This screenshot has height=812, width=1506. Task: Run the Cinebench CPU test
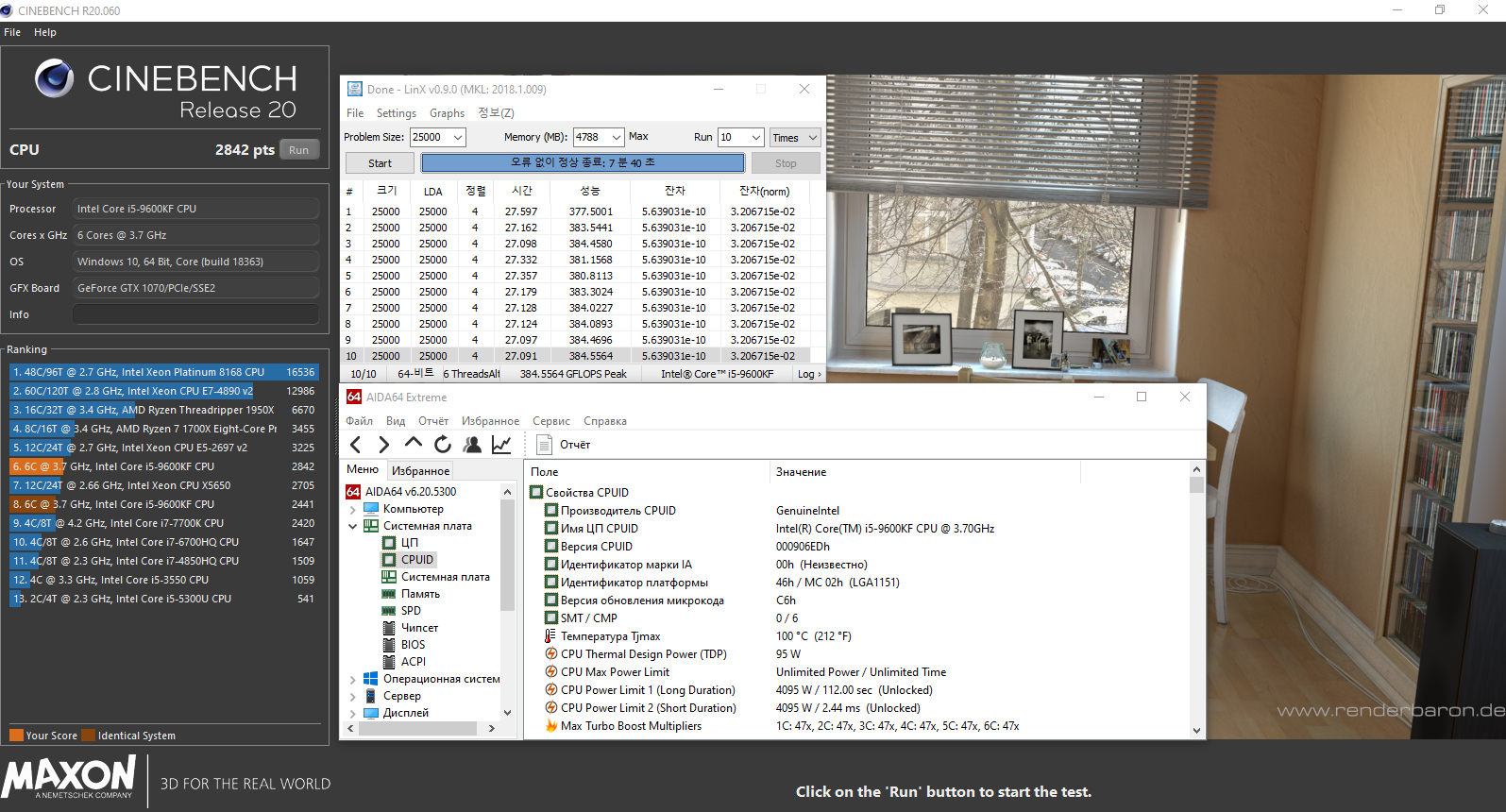299,150
